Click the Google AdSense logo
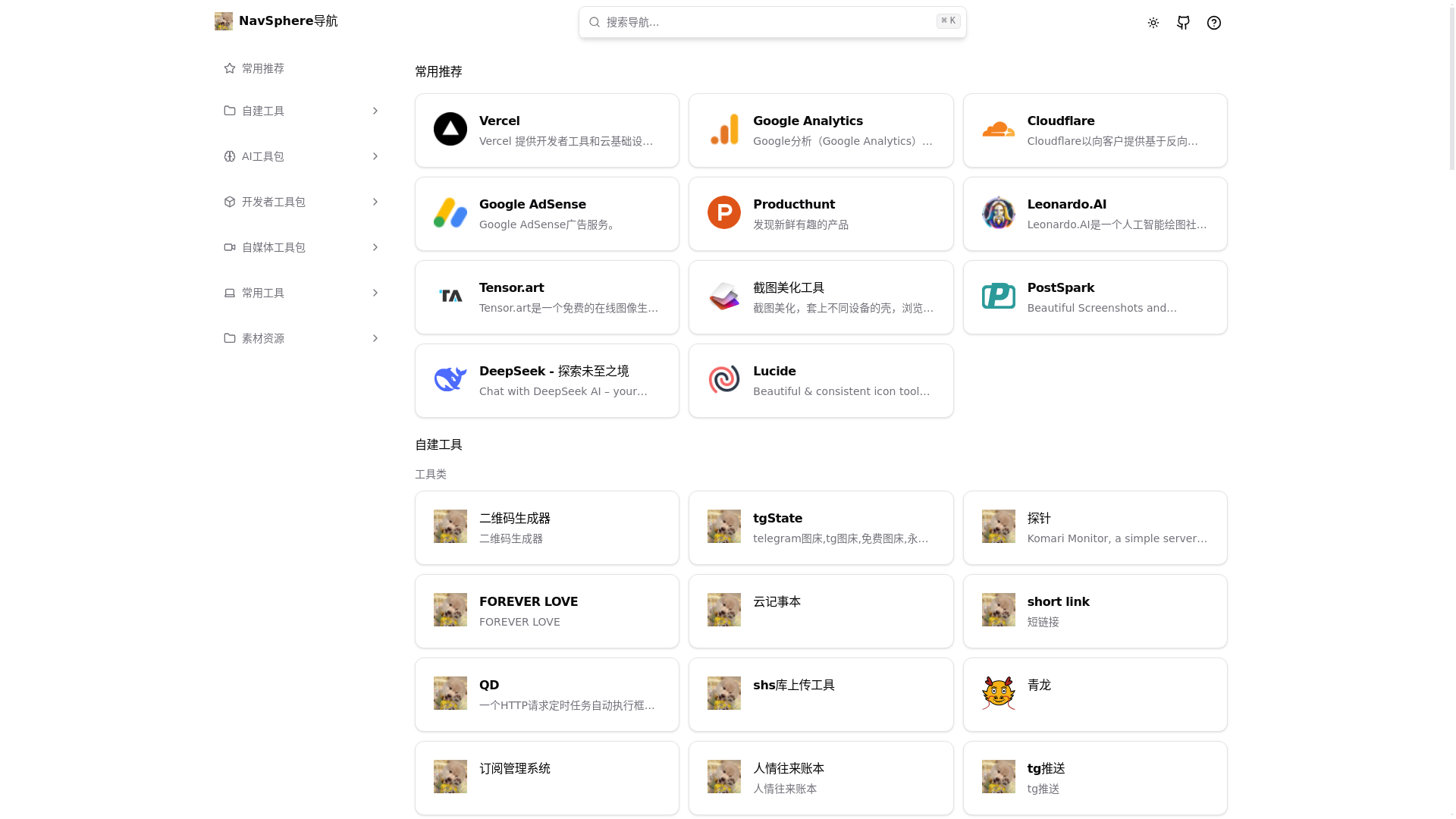 point(450,212)
